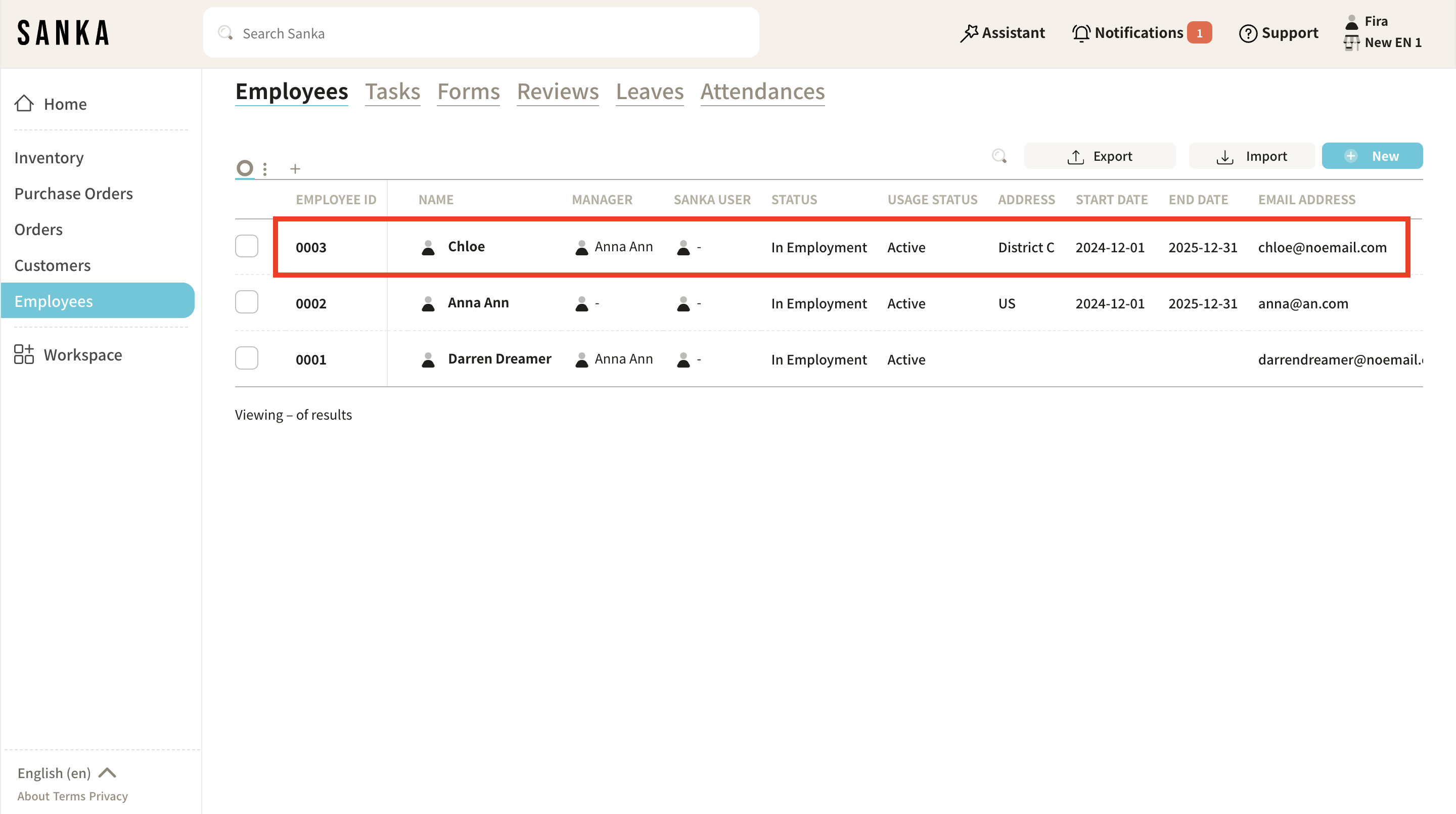The width and height of the screenshot is (1456, 814).
Task: Open the Assistant wand icon
Action: point(969,33)
